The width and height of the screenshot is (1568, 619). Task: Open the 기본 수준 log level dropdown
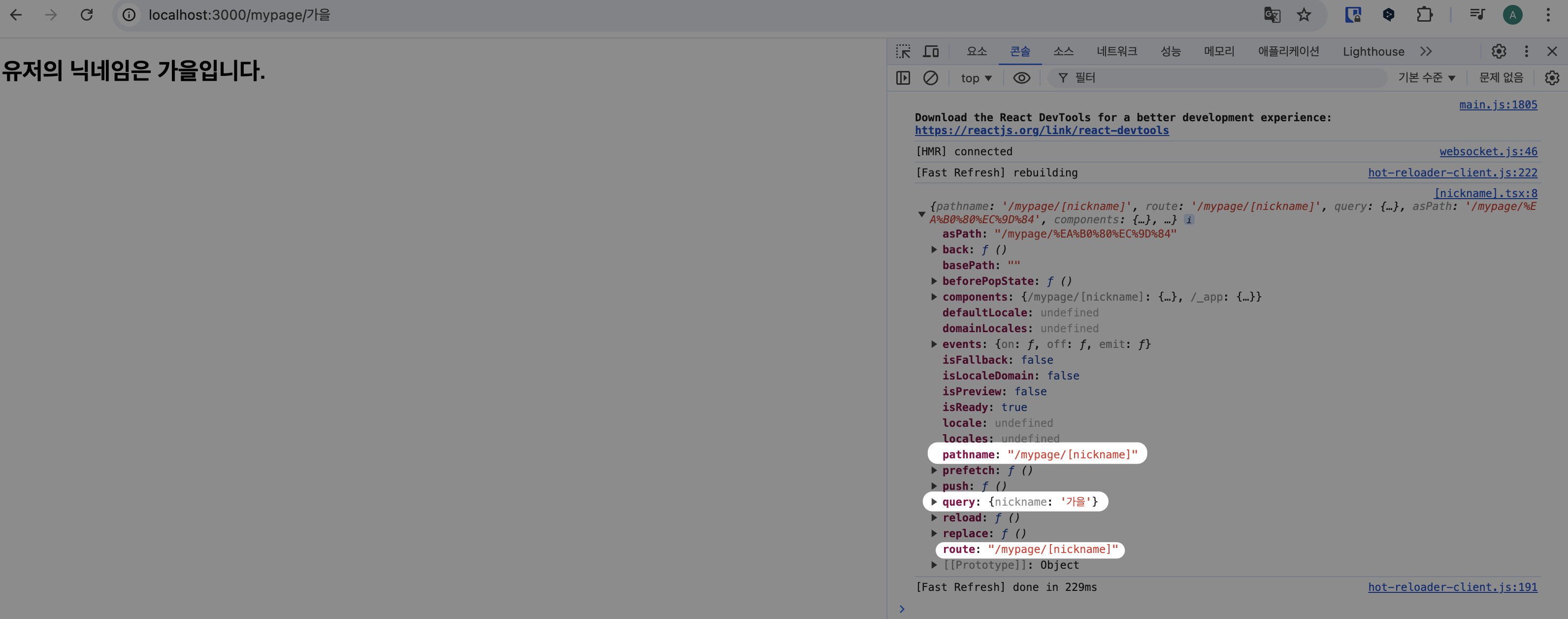(1426, 78)
